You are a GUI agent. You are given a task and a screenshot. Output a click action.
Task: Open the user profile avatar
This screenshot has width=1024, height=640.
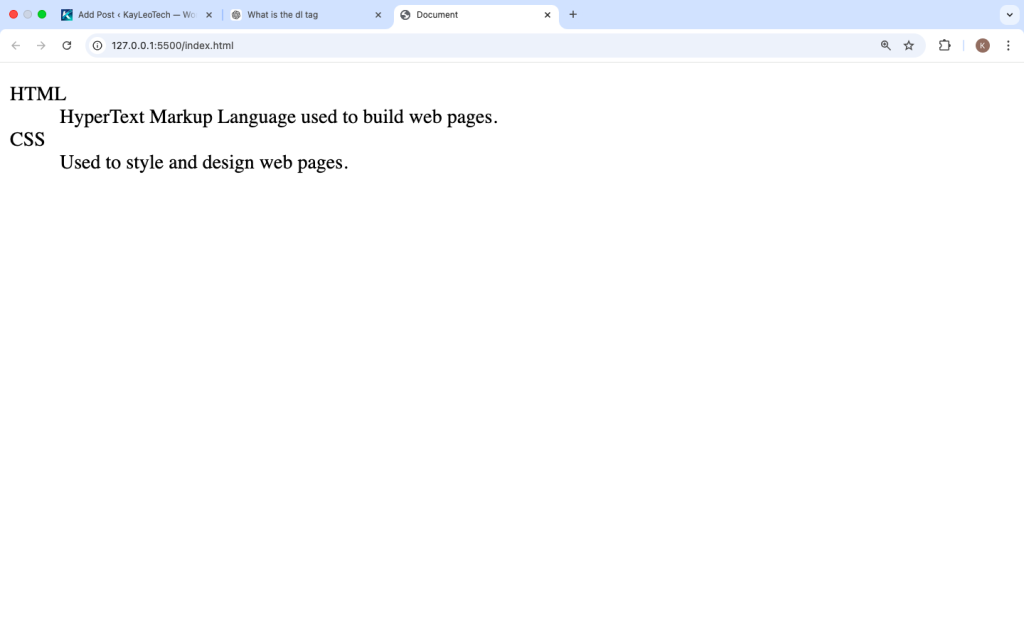pyautogui.click(x=982, y=45)
